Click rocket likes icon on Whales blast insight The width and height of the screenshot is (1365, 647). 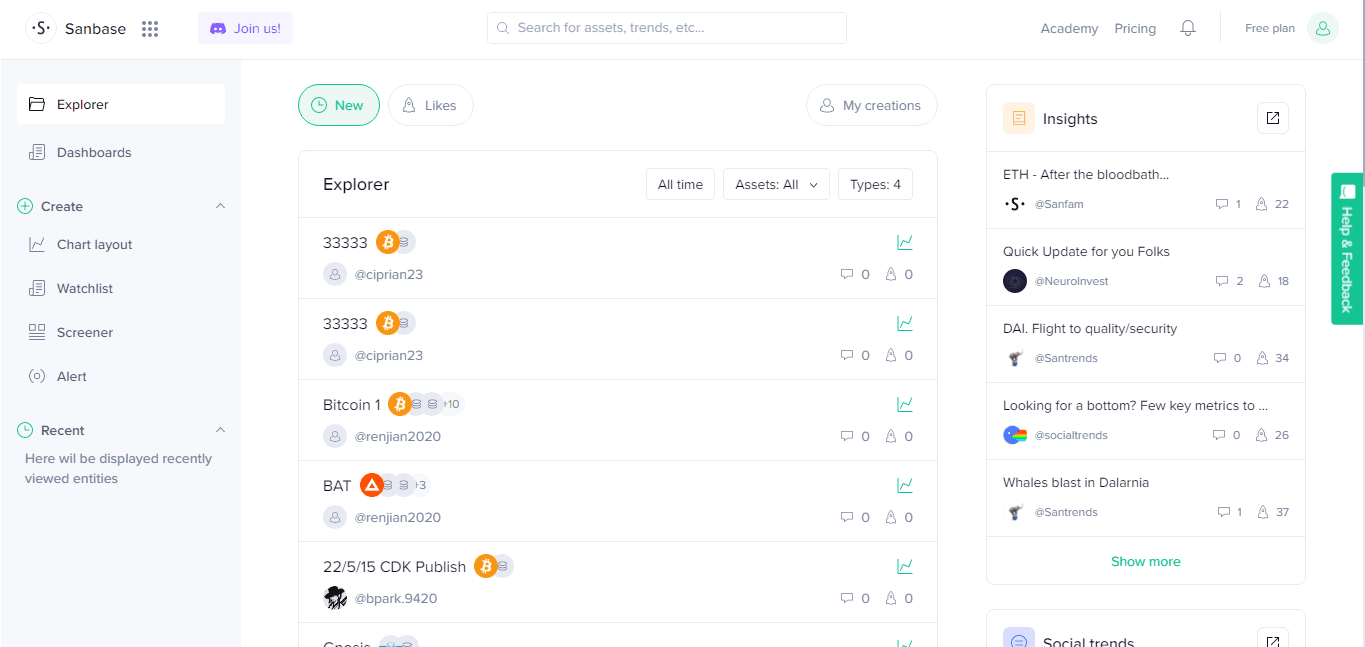click(1262, 512)
